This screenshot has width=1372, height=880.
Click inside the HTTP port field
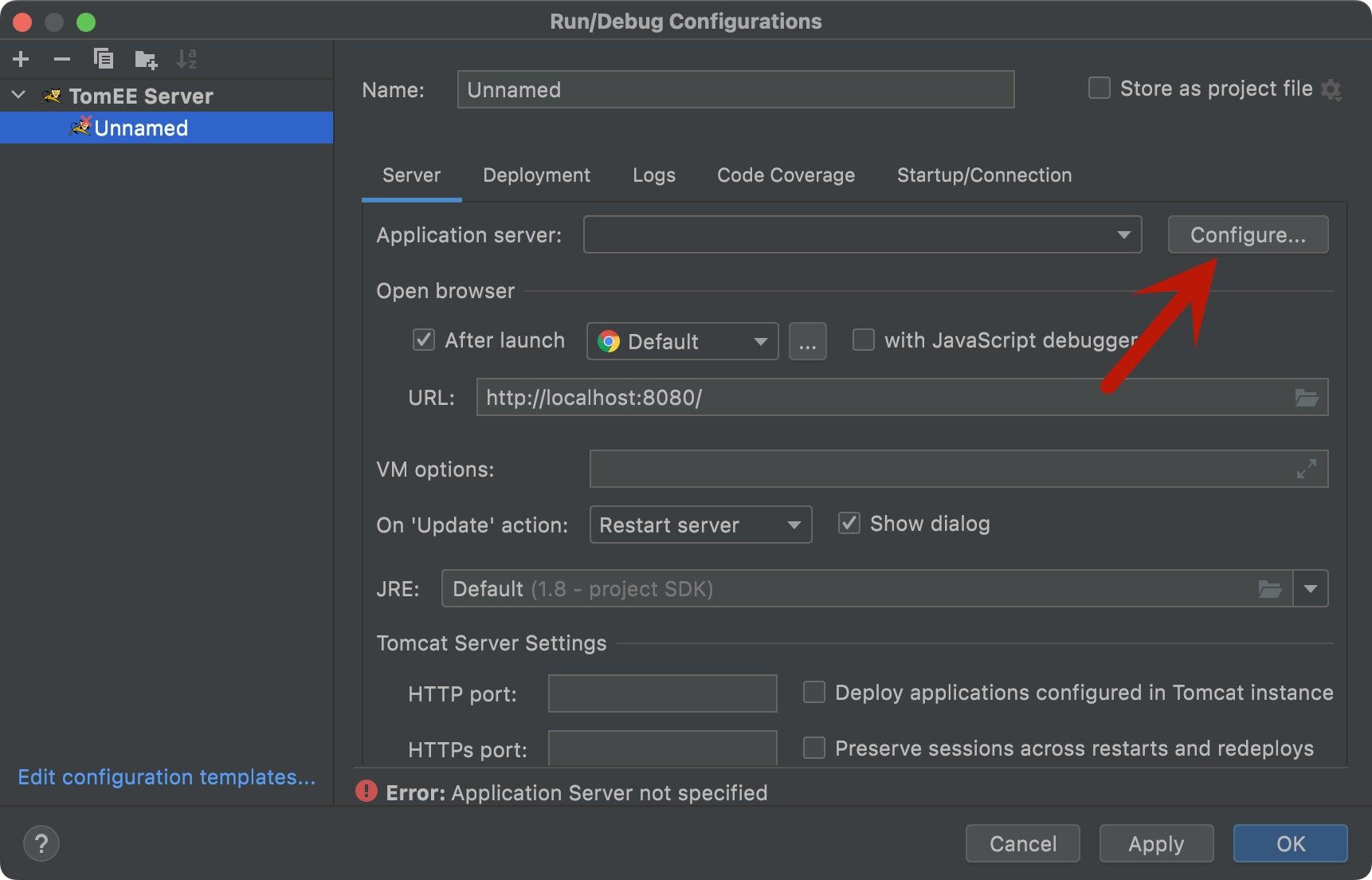662,693
